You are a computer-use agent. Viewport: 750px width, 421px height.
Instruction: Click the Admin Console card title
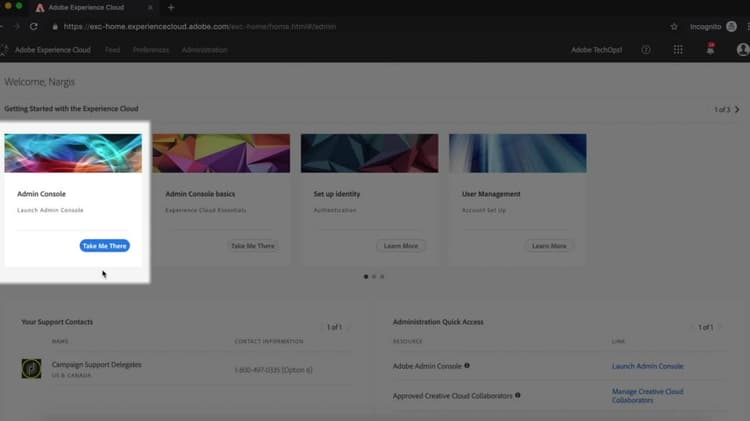point(41,194)
